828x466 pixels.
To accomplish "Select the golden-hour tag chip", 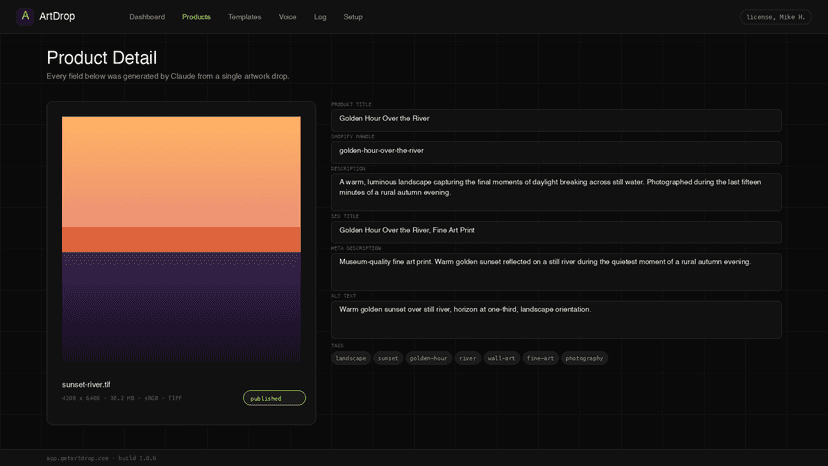I will click(x=428, y=358).
